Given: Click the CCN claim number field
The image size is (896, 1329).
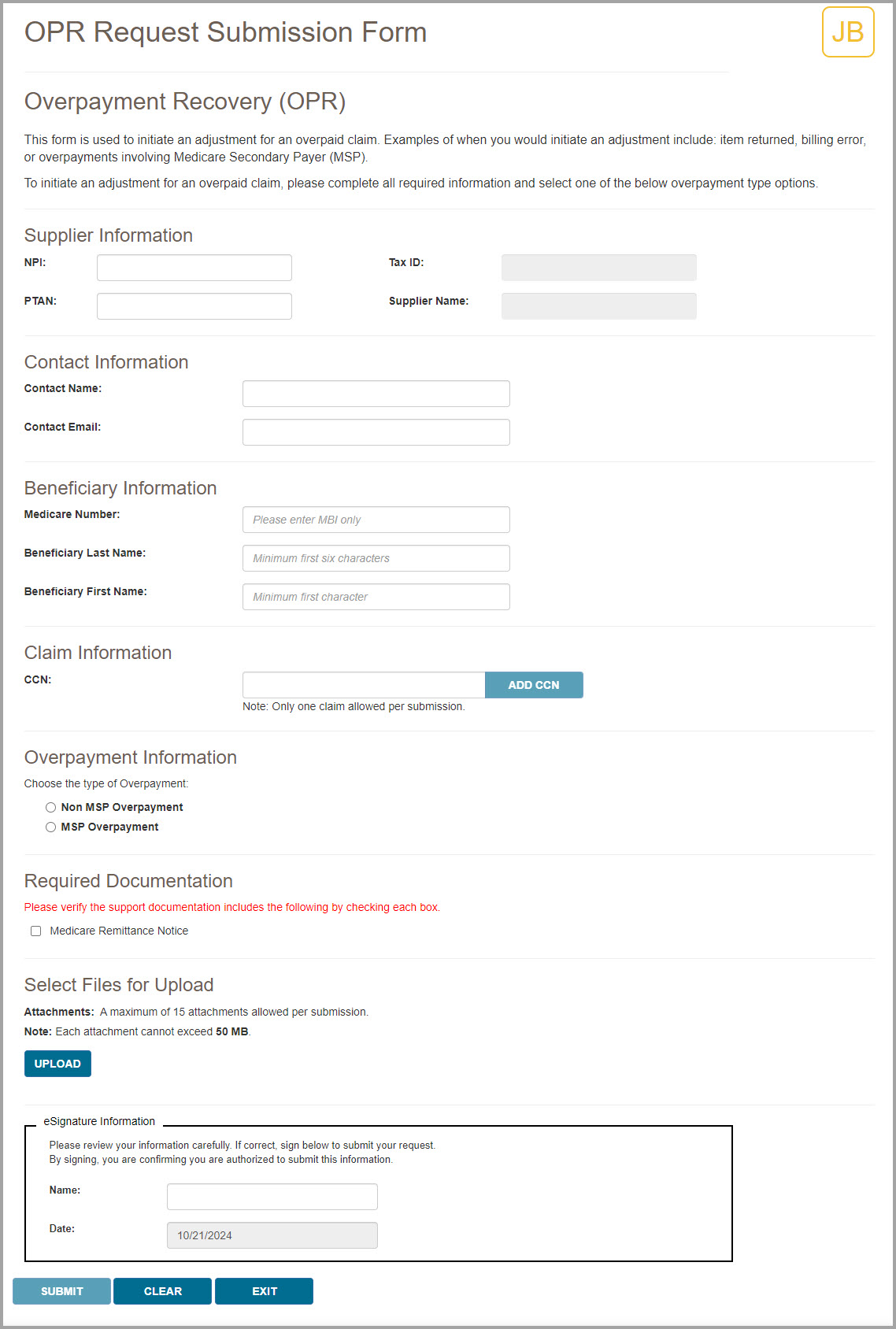Looking at the screenshot, I should coord(364,685).
